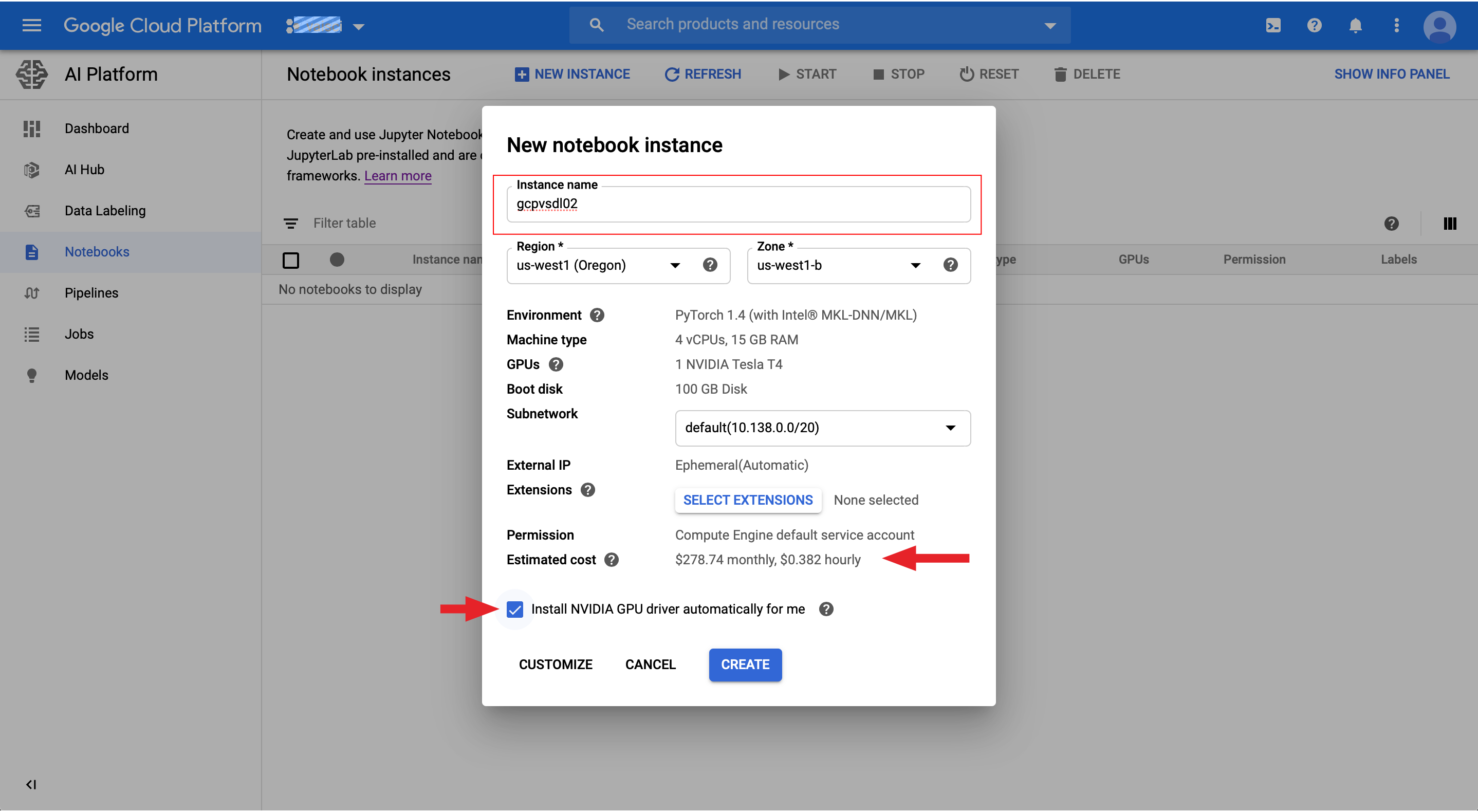Click the Region help question icon
1478x812 pixels.
pos(710,265)
